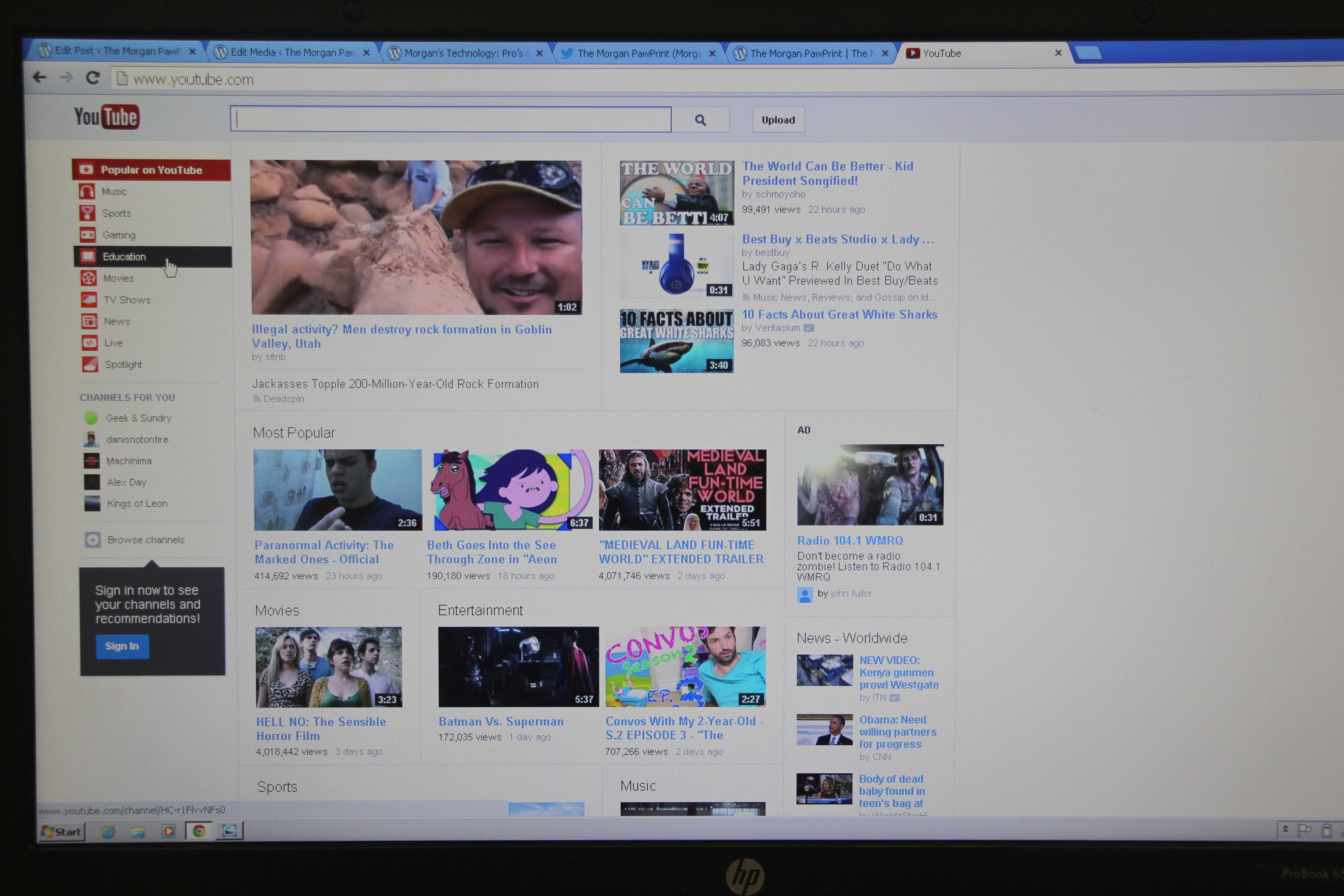The image size is (1344, 896).
Task: Open the Browse channels plus icon
Action: pyautogui.click(x=93, y=540)
